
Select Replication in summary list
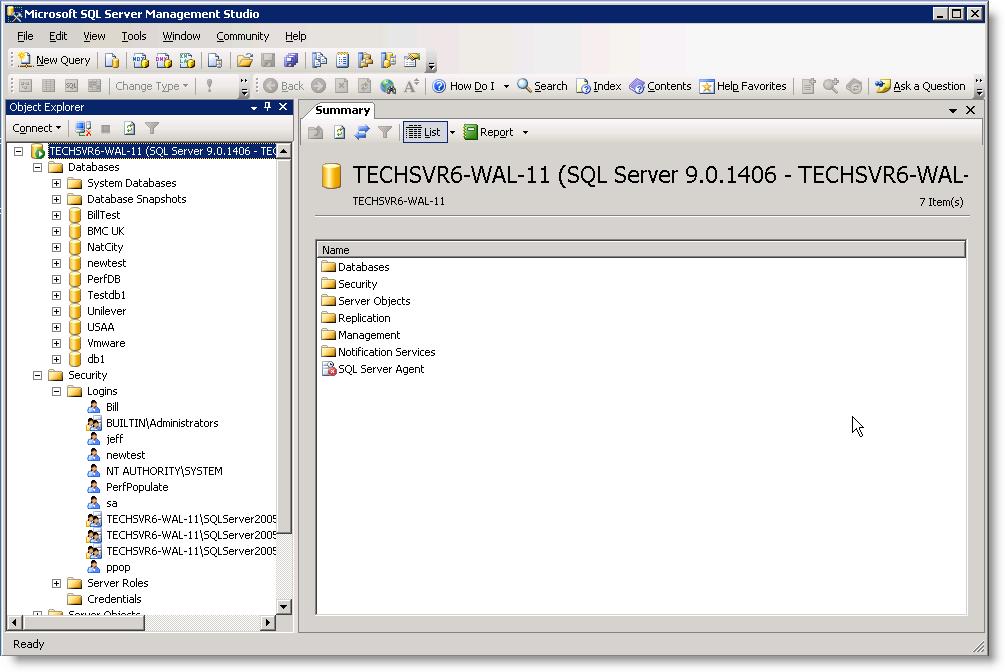tap(364, 318)
